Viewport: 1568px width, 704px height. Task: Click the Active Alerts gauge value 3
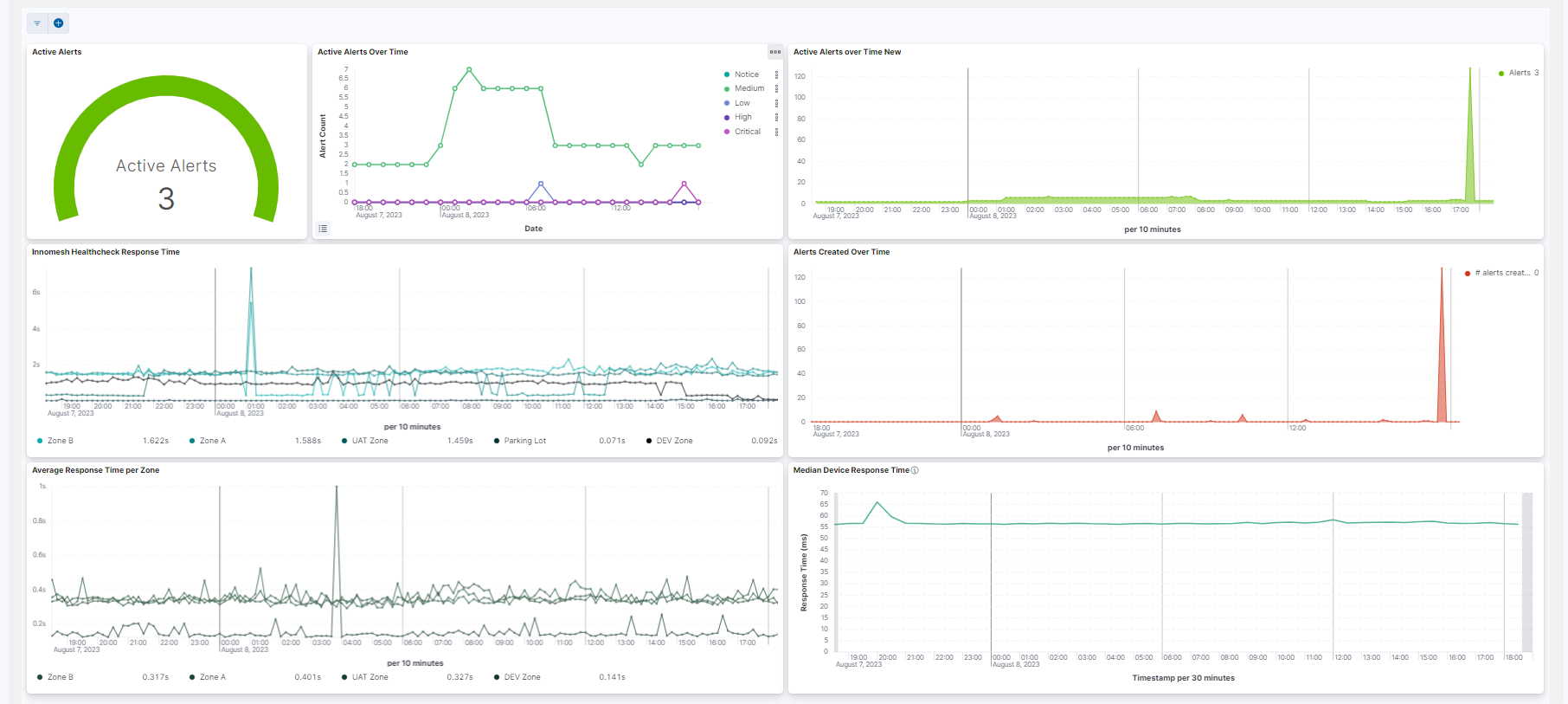pyautogui.click(x=166, y=199)
